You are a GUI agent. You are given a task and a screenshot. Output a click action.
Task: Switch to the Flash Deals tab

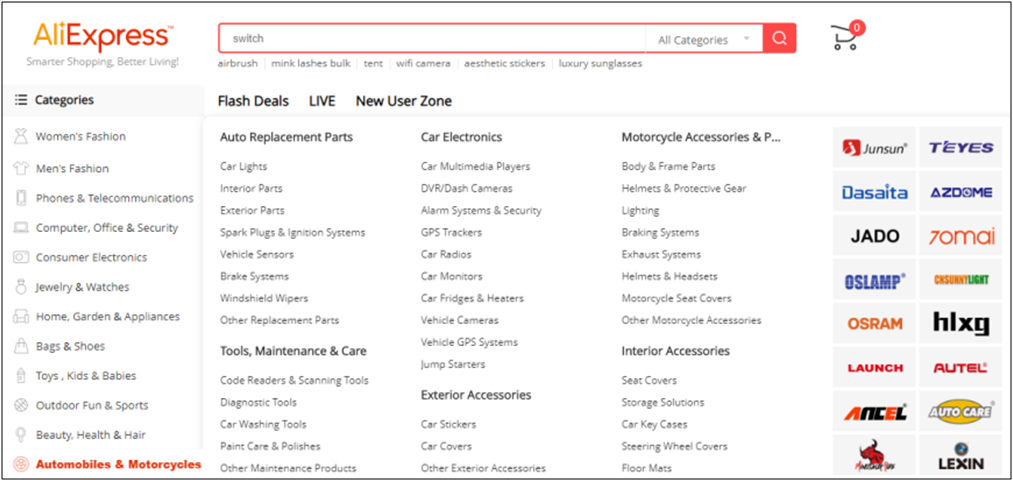253,101
